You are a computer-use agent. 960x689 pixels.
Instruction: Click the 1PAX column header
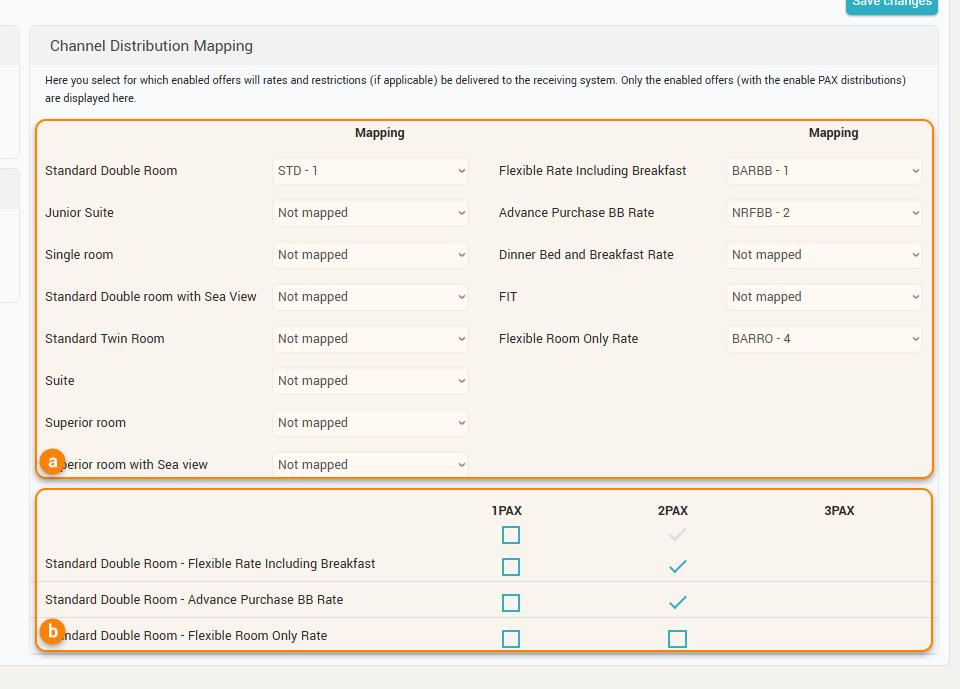tap(506, 511)
